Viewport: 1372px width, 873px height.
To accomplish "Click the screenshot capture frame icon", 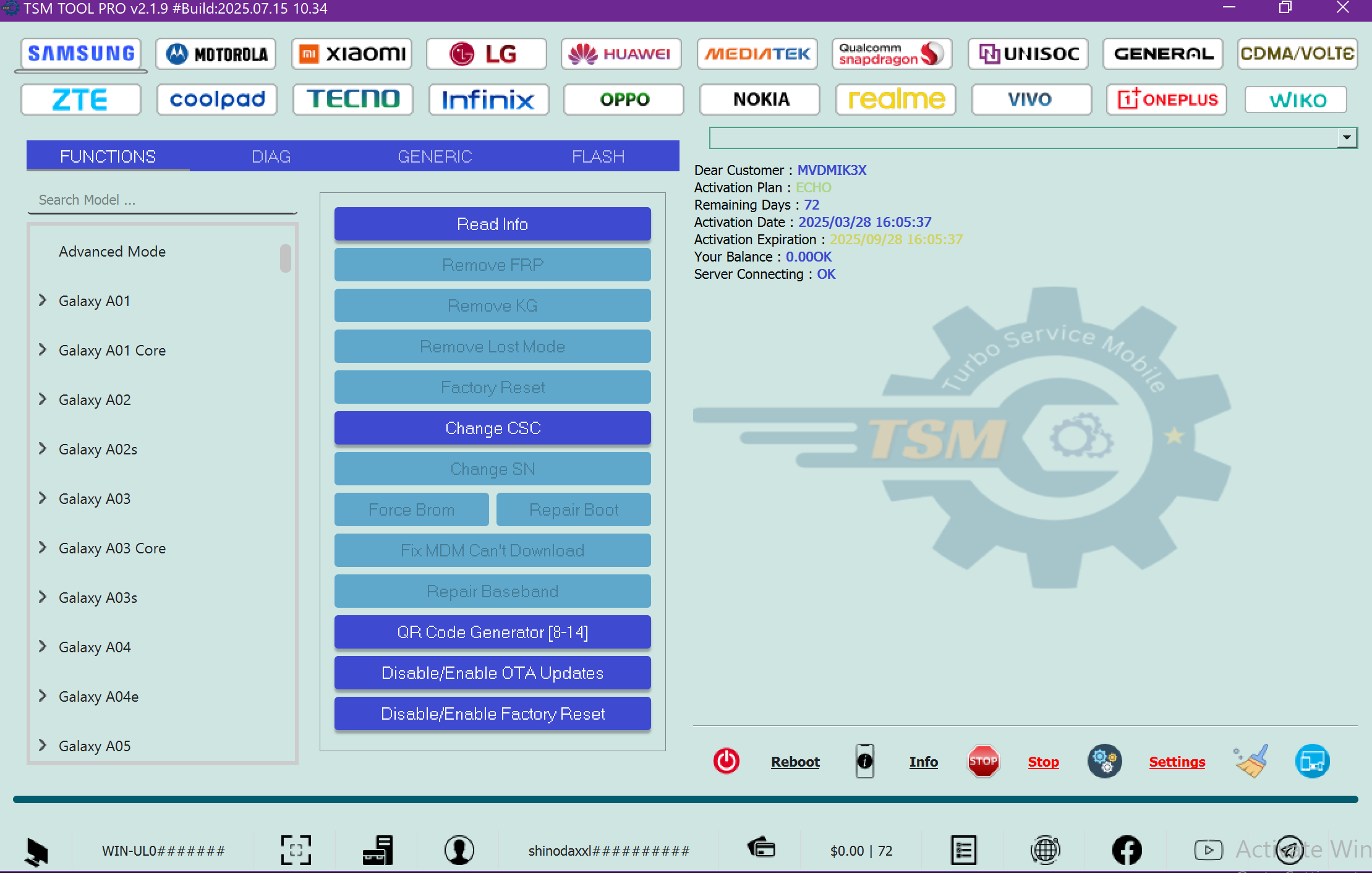I will pyautogui.click(x=296, y=850).
